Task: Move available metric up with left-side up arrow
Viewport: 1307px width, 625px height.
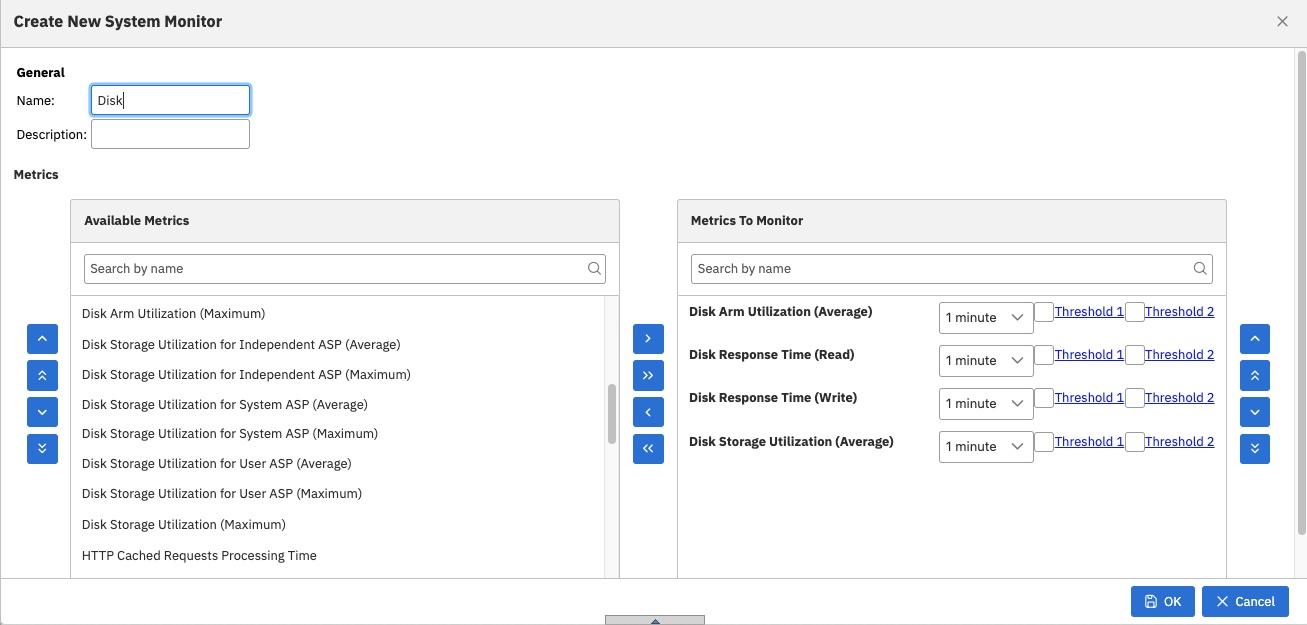Action: tap(42, 339)
